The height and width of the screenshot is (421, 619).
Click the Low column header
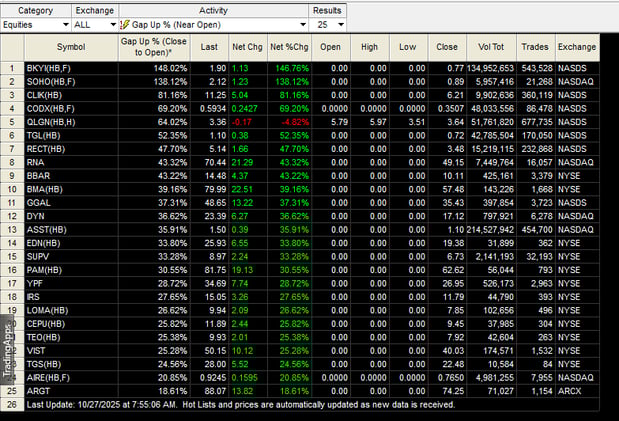pyautogui.click(x=408, y=47)
